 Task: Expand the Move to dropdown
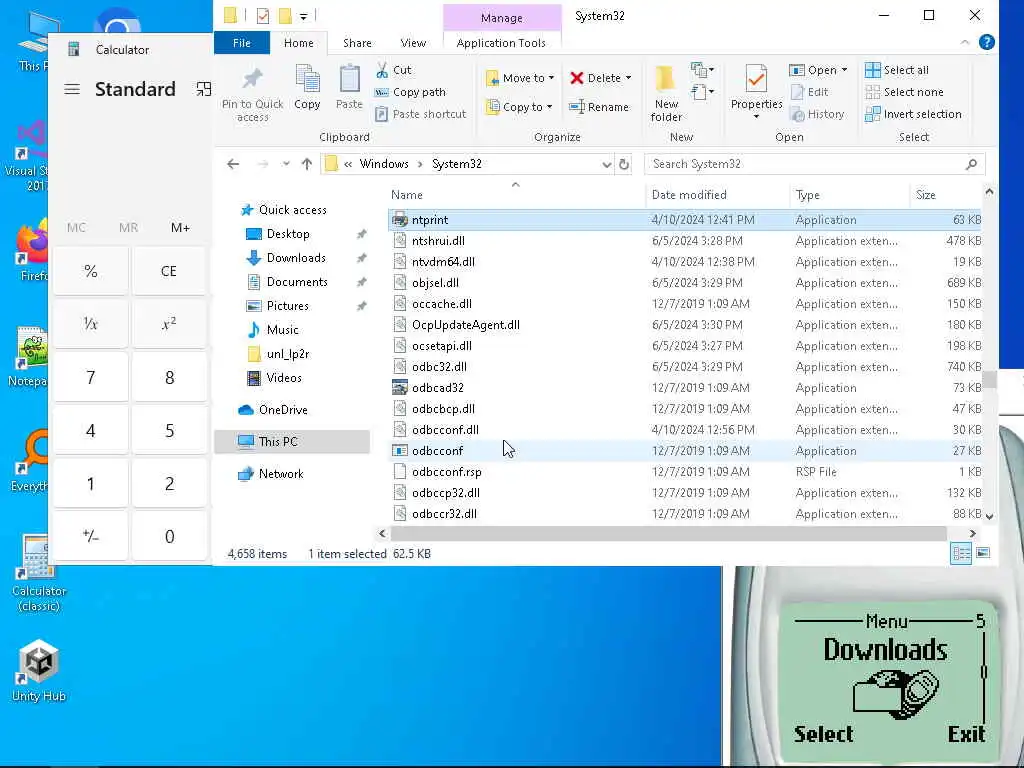[x=552, y=78]
